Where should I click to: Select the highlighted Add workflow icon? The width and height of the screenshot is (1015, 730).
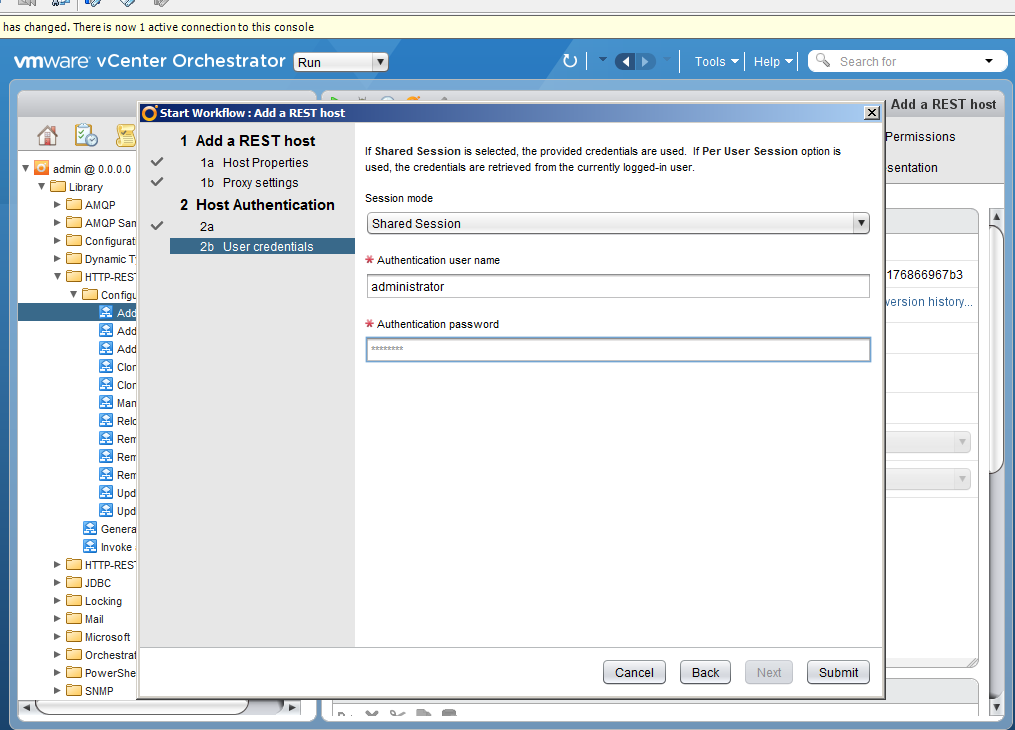coord(106,312)
